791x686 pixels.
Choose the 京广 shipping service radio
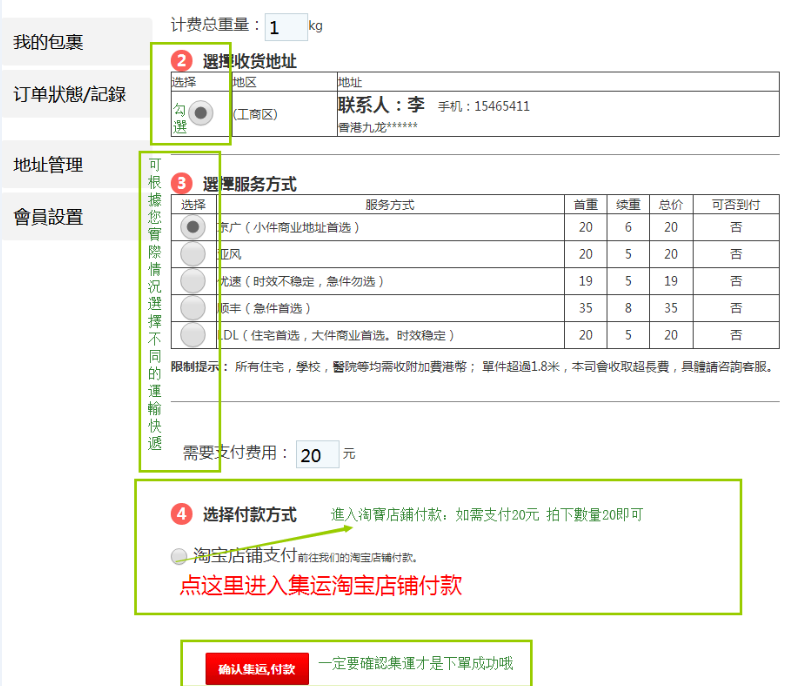tap(193, 227)
